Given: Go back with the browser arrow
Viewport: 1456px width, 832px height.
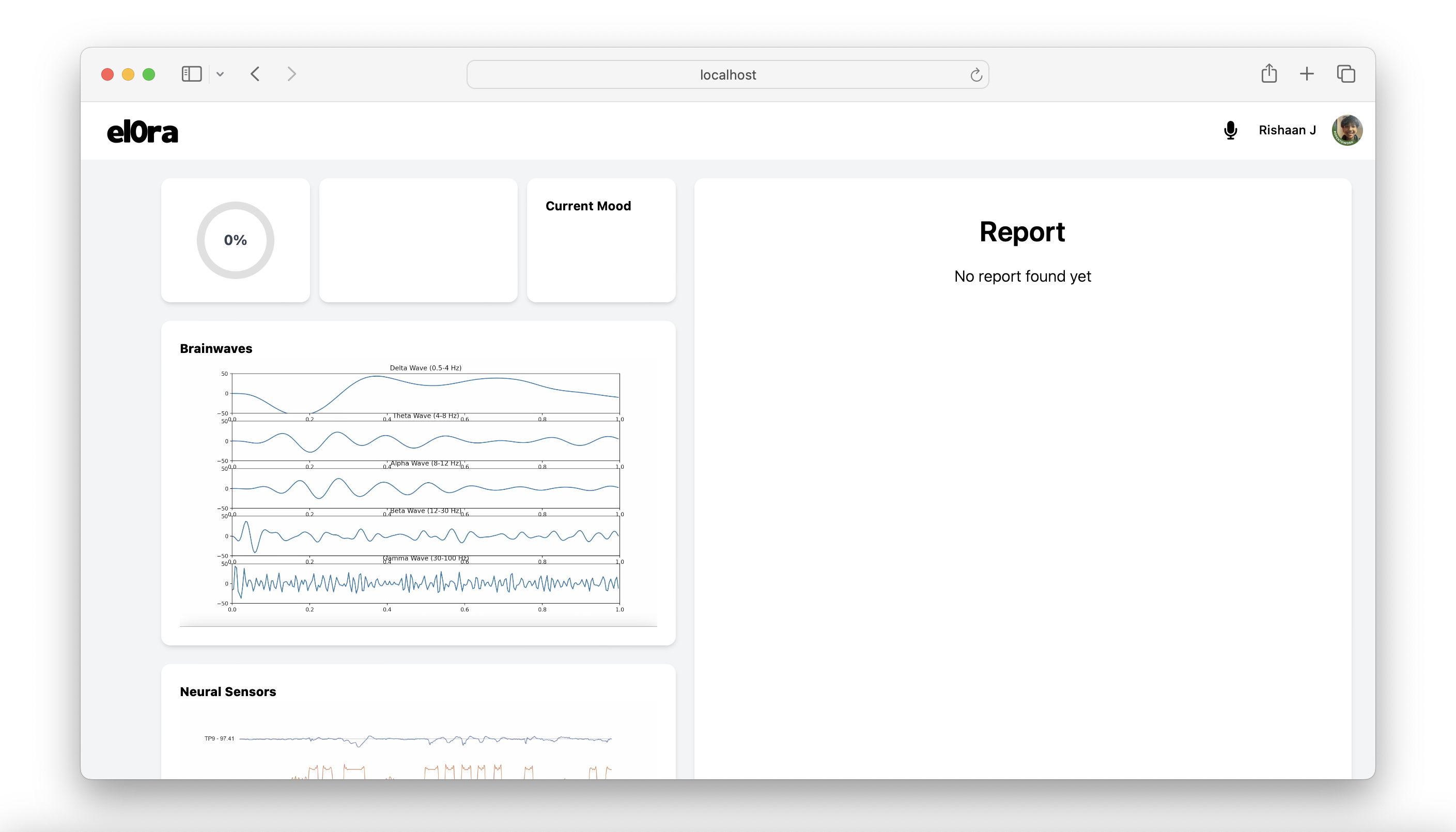Looking at the screenshot, I should [x=255, y=74].
